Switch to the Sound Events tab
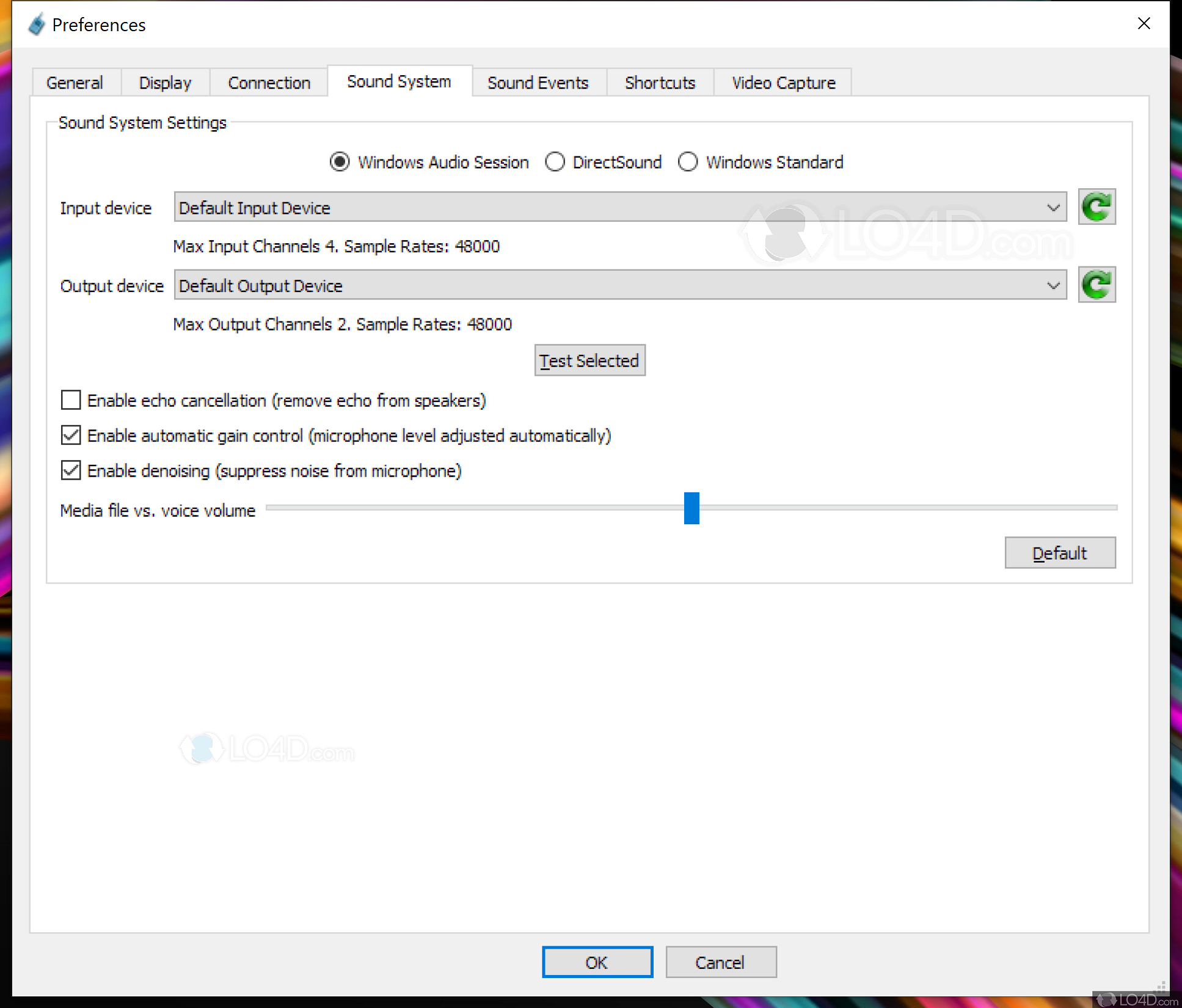 pyautogui.click(x=538, y=82)
